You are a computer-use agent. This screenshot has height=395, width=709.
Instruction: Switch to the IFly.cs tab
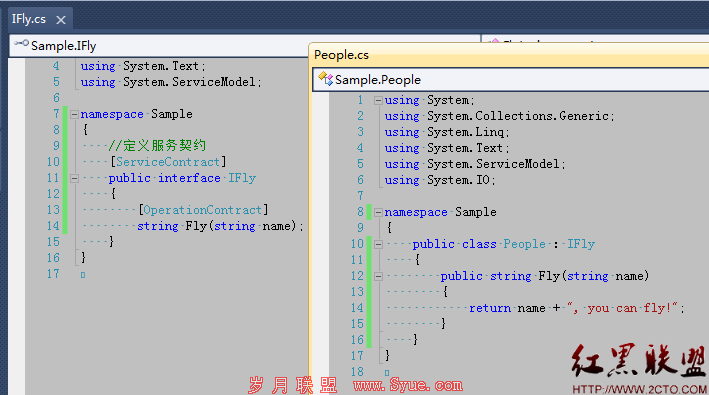tap(28, 19)
